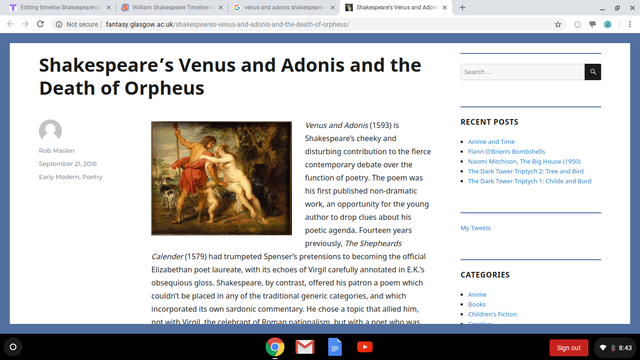Close the Editing timeline Shakespeare tab
Viewport: 640px width, 360px height.
[x=109, y=7]
